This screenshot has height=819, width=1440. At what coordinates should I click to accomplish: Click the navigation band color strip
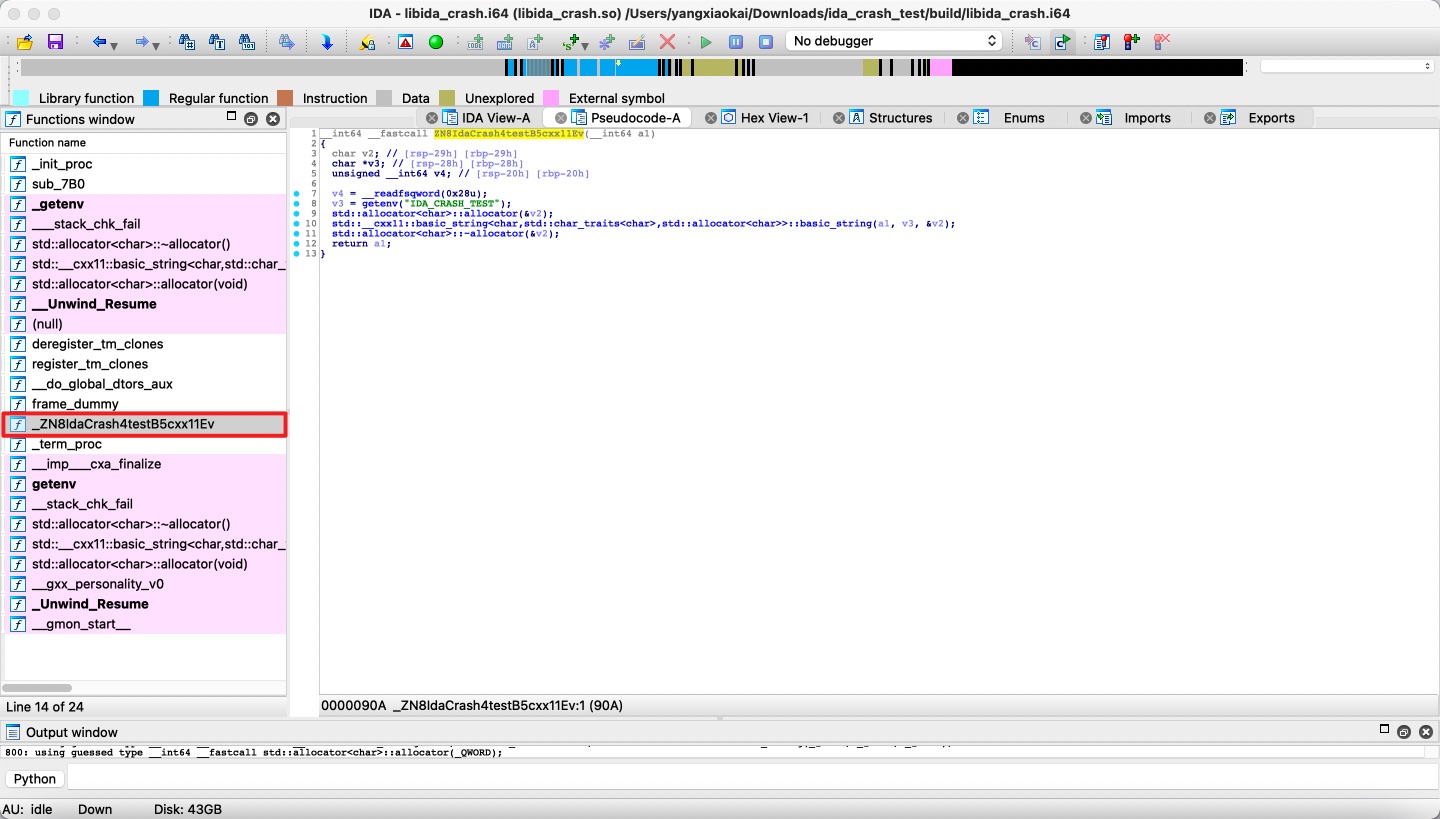click(631, 67)
